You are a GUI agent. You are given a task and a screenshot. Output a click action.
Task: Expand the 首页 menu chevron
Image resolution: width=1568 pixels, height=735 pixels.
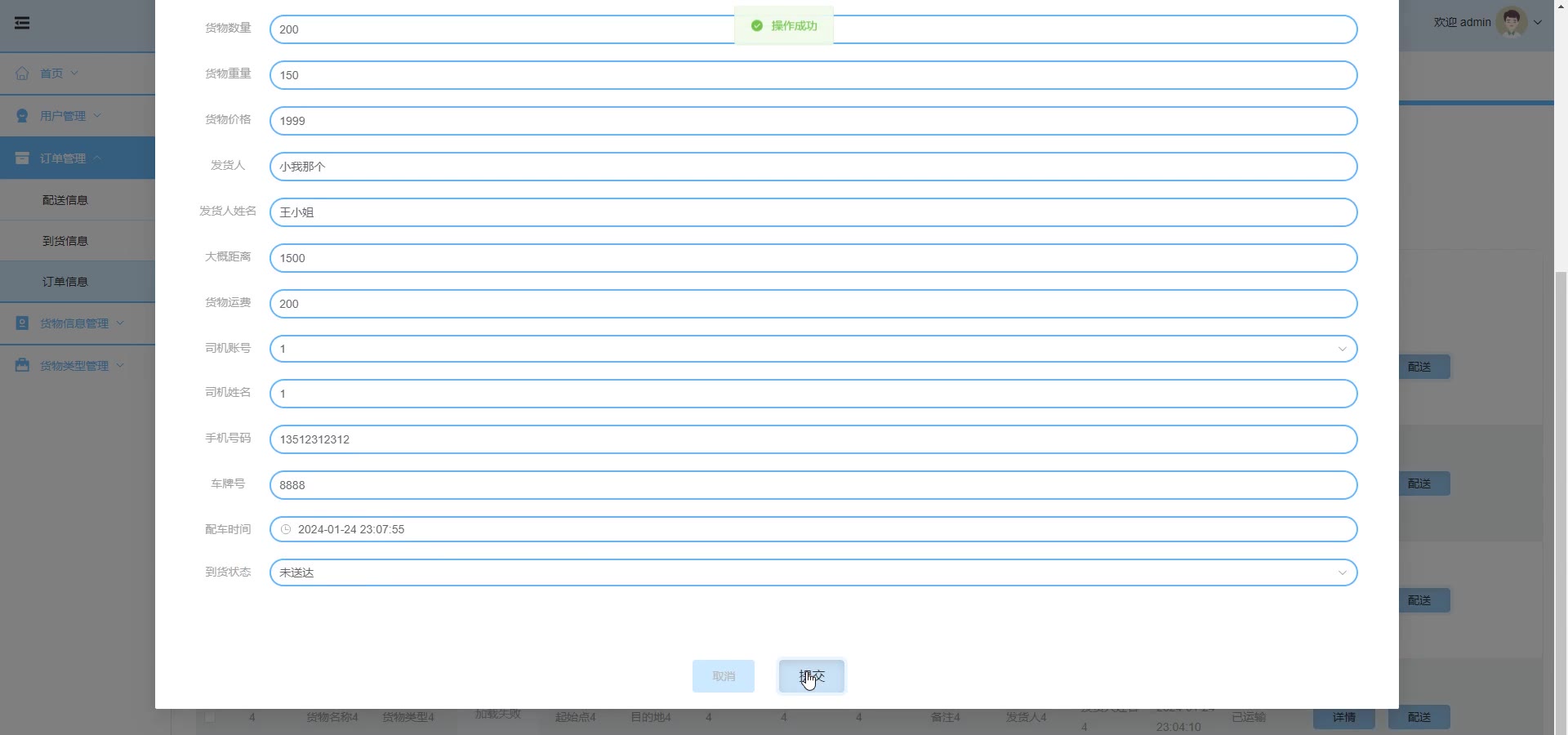74,73
